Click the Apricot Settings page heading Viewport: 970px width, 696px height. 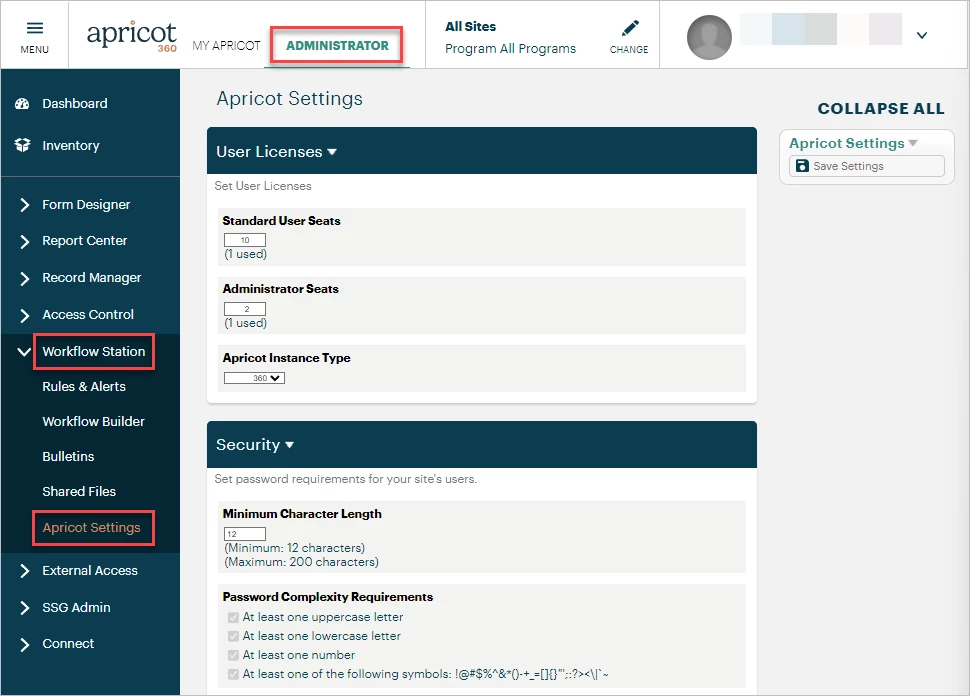click(x=290, y=98)
